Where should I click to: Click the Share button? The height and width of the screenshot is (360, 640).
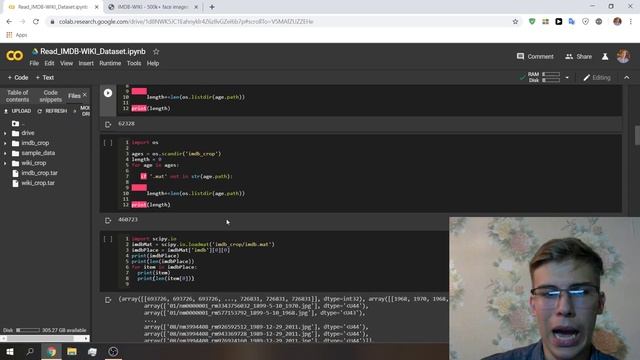(578, 56)
